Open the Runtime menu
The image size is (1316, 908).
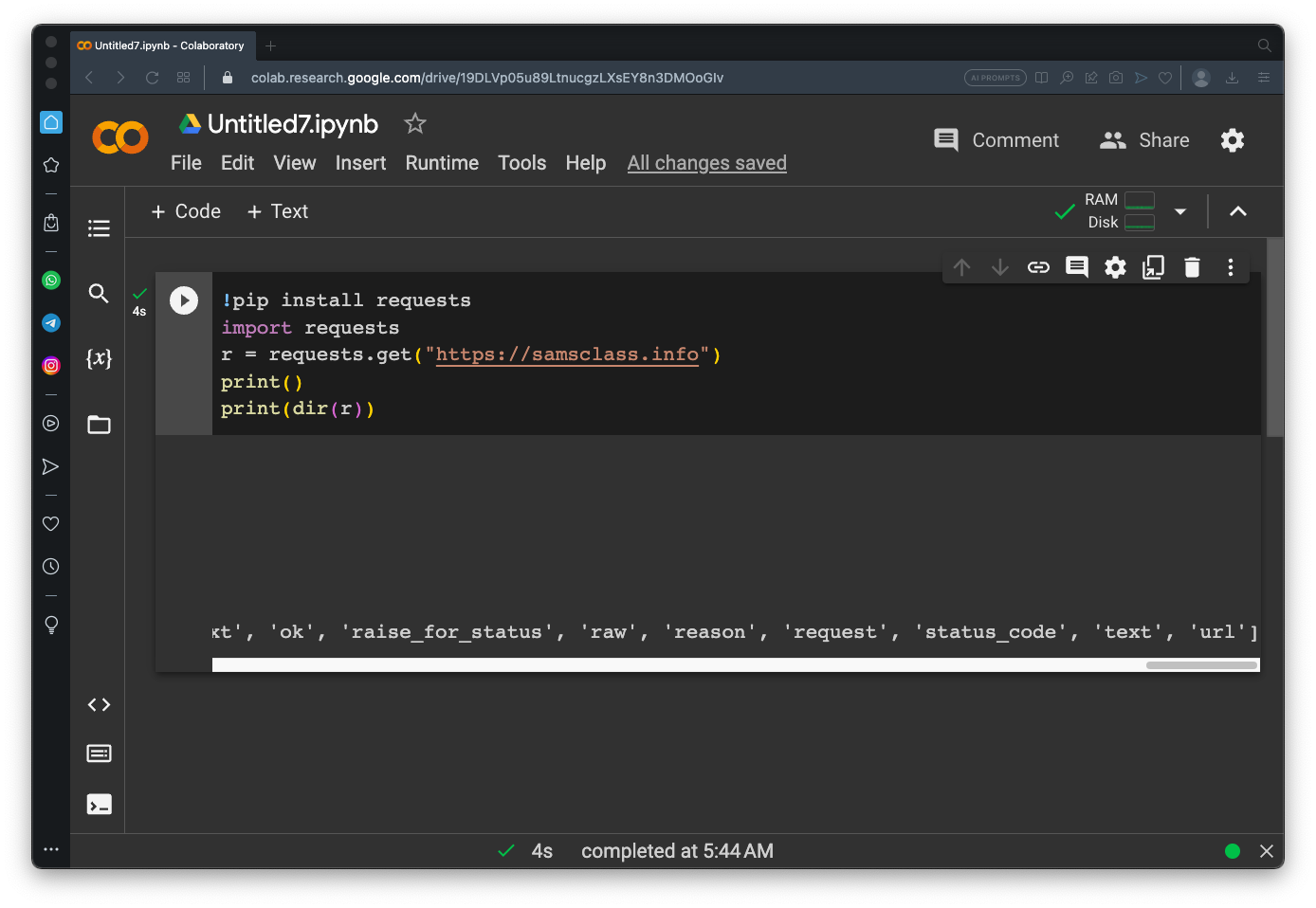tap(442, 163)
